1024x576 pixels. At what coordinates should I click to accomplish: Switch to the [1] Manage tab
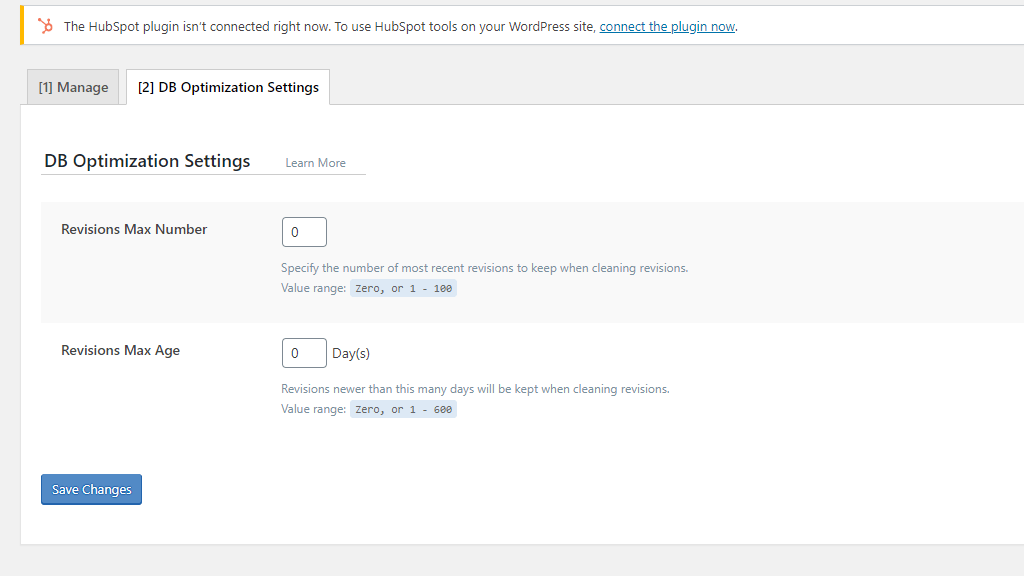coord(73,87)
